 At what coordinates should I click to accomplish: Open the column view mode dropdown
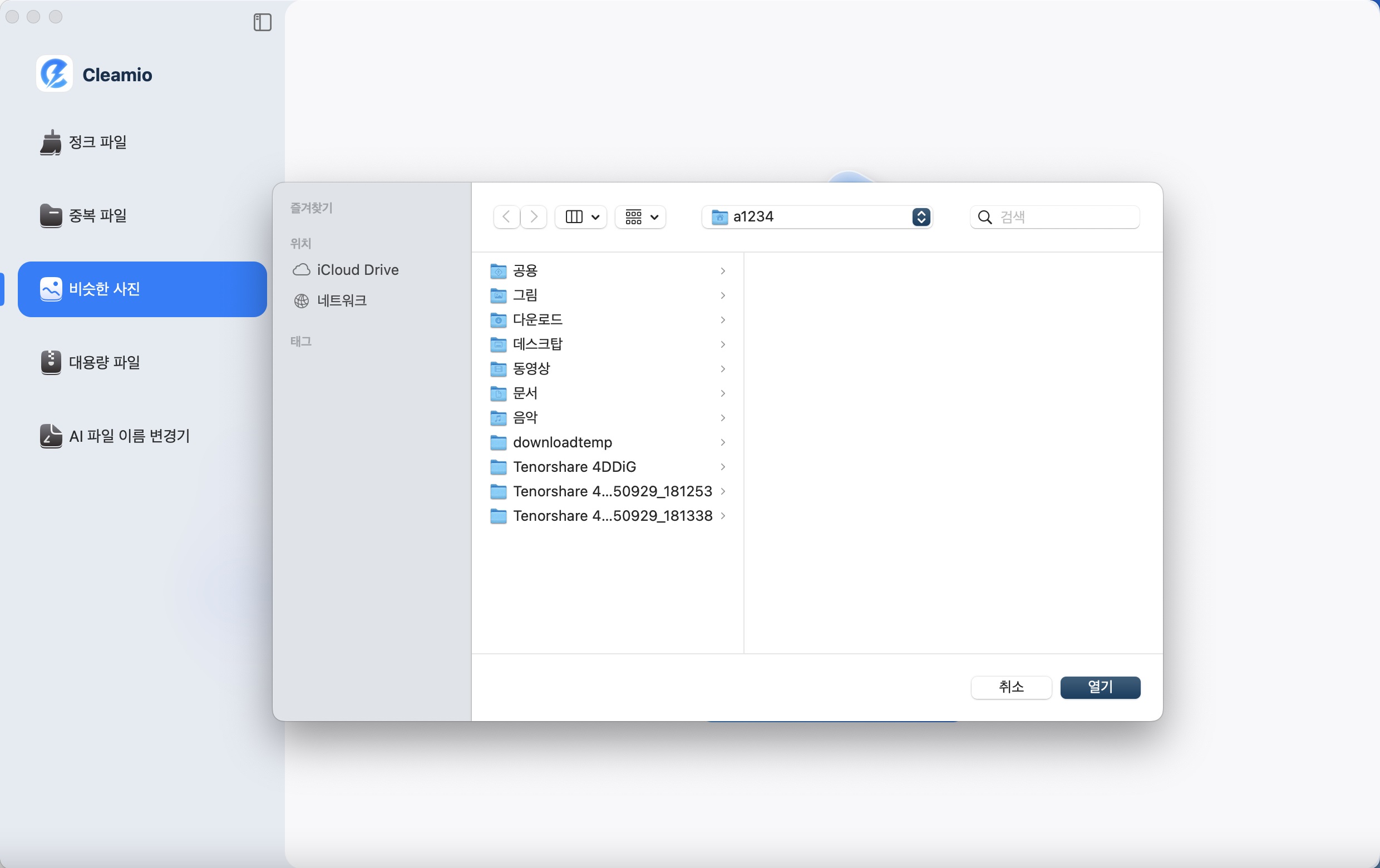point(581,216)
